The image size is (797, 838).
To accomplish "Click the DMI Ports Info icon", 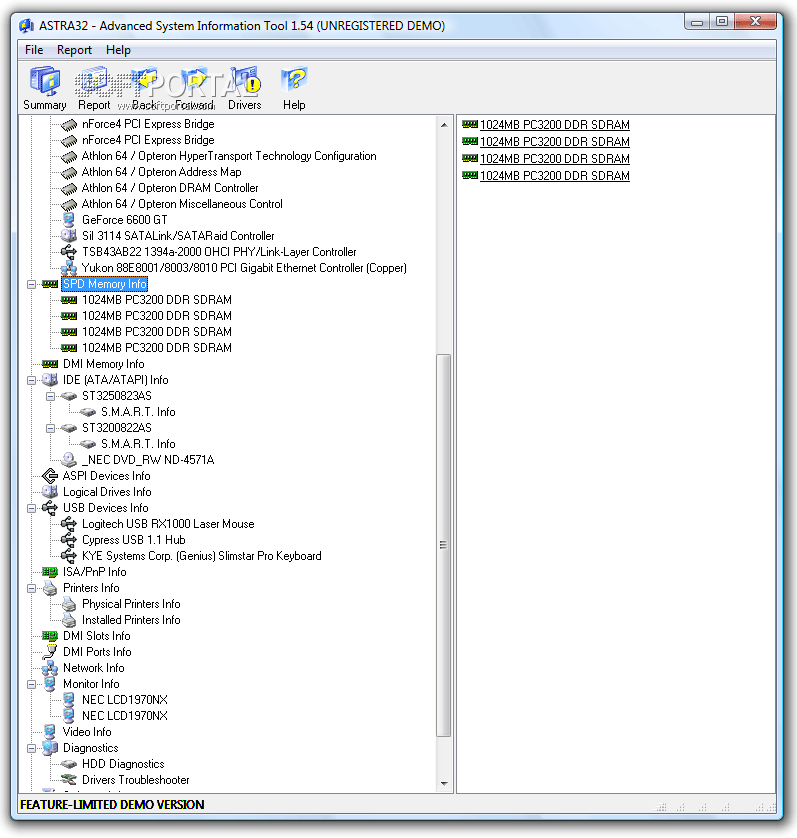I will pyautogui.click(x=50, y=651).
